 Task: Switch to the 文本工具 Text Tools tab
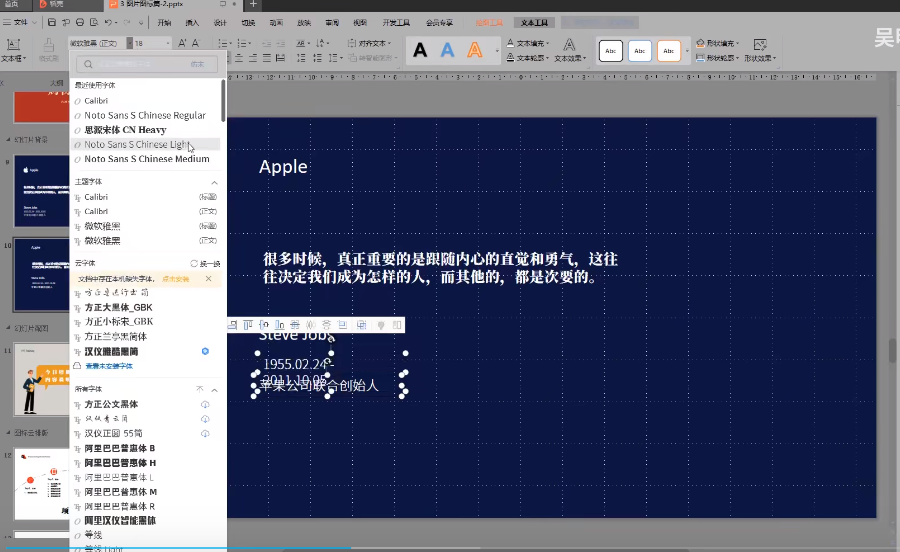(x=534, y=23)
